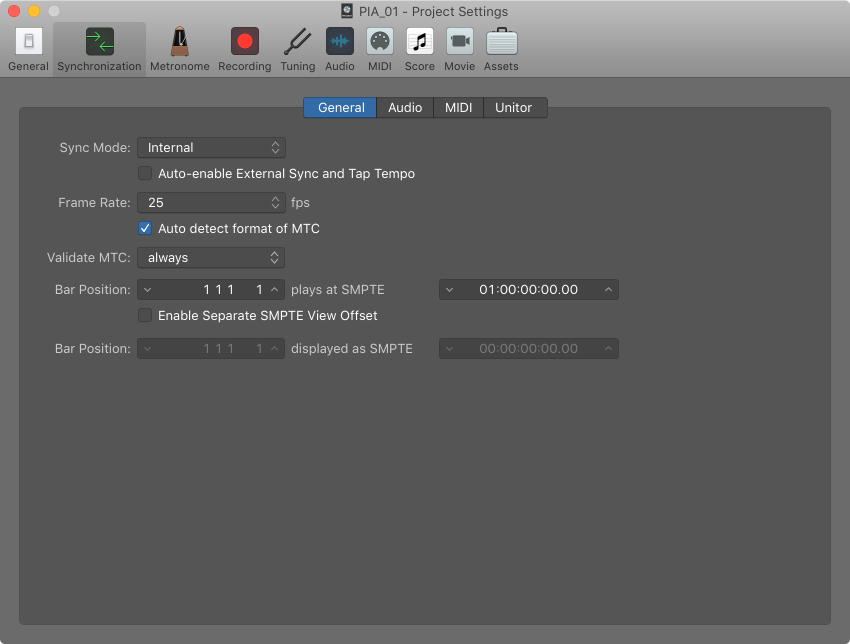
Task: Select the MIDI settings icon
Action: click(x=380, y=49)
